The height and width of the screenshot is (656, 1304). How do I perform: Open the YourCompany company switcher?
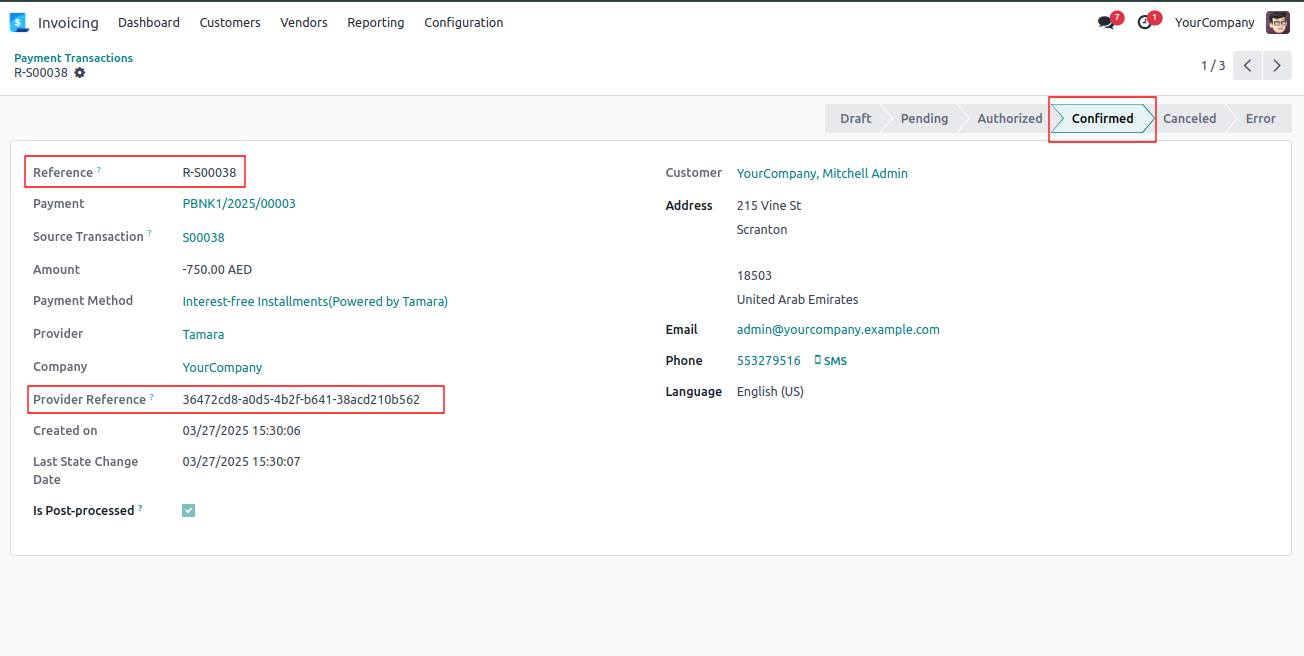tap(1214, 22)
